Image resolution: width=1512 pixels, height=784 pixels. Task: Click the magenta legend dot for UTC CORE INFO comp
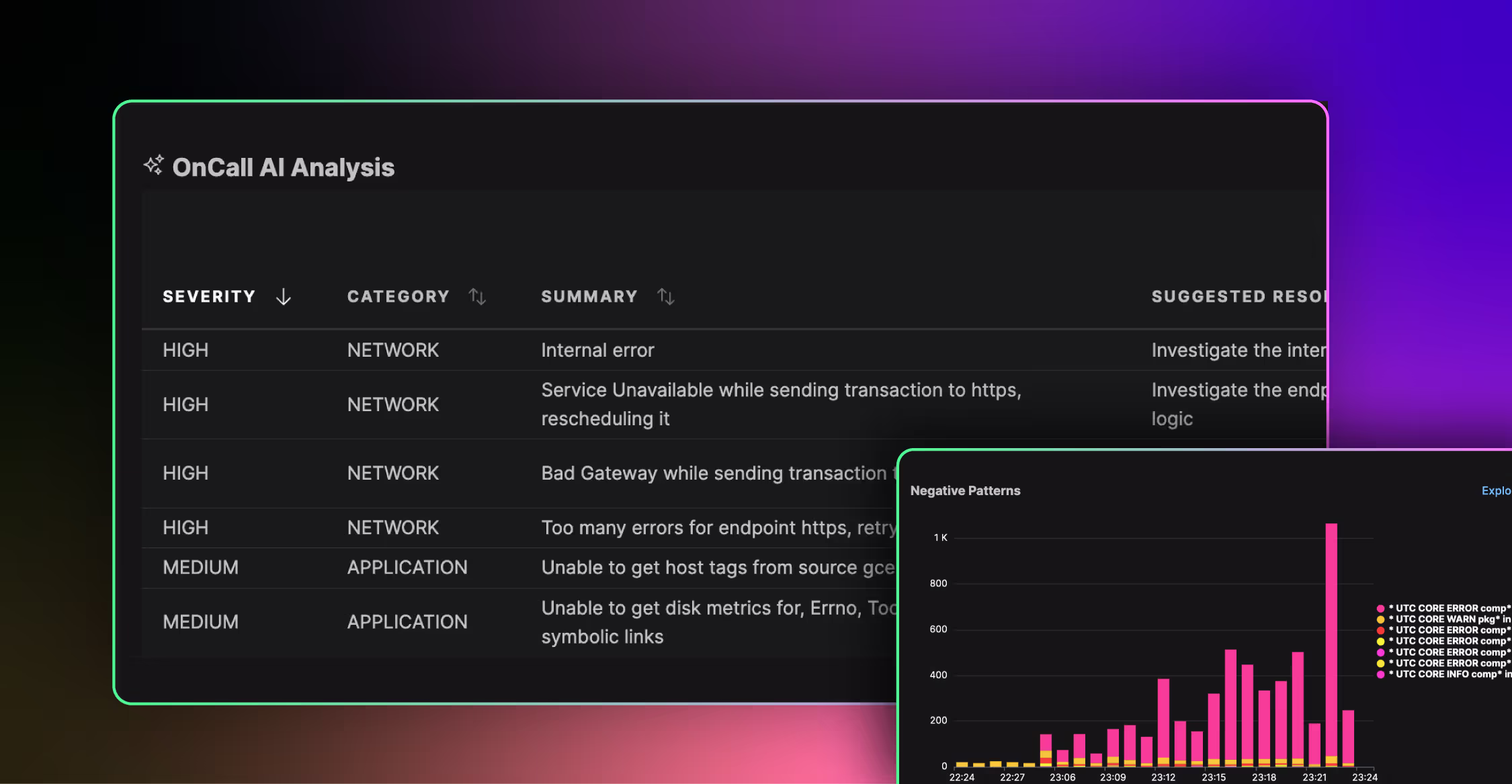tap(1381, 674)
